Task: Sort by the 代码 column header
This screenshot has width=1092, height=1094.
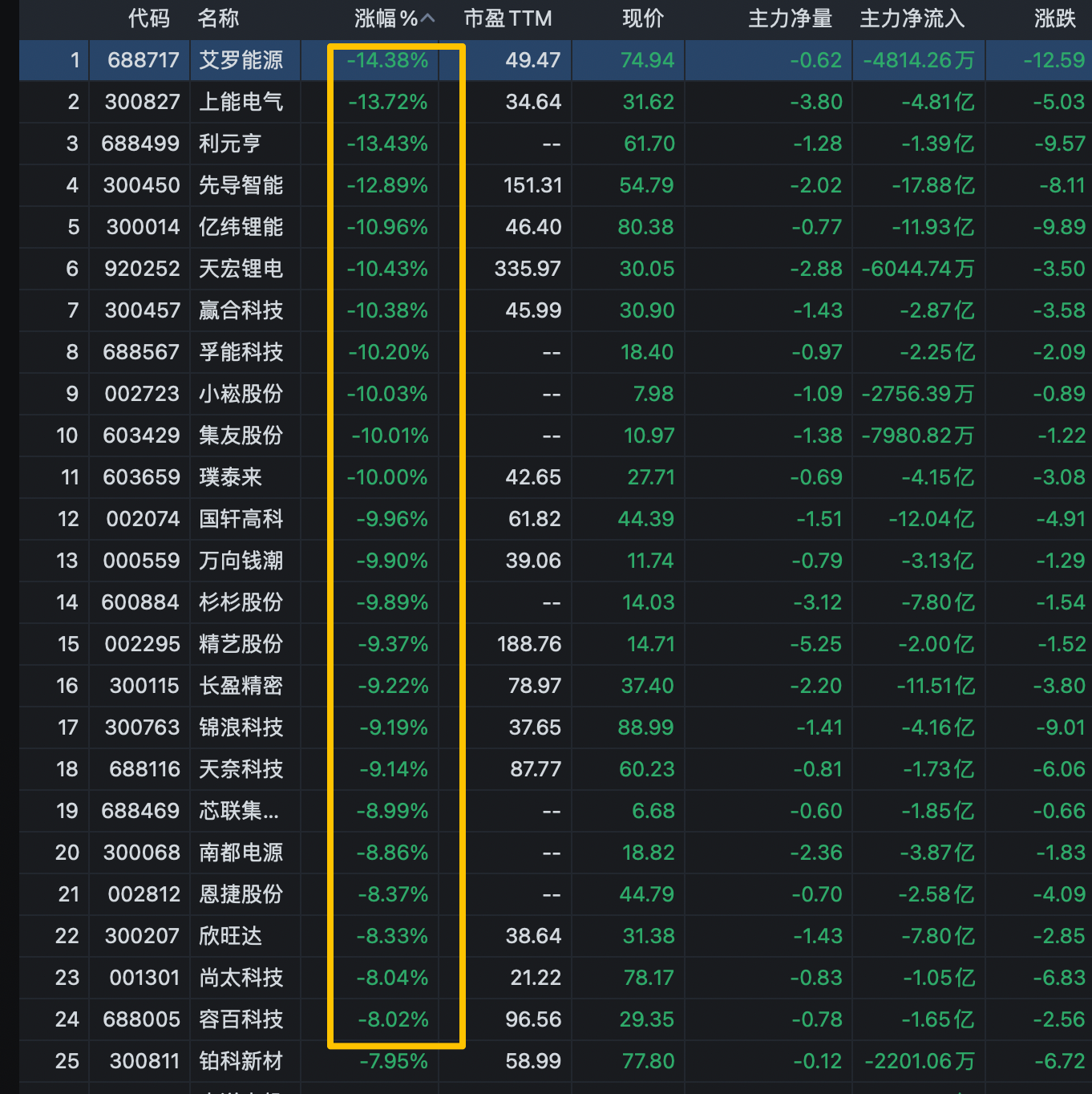Action: [149, 18]
